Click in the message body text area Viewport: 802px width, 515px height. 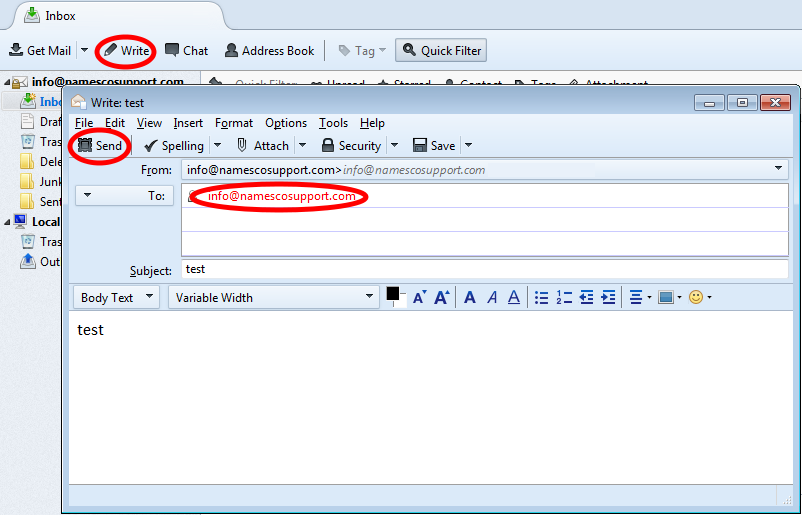click(x=431, y=397)
